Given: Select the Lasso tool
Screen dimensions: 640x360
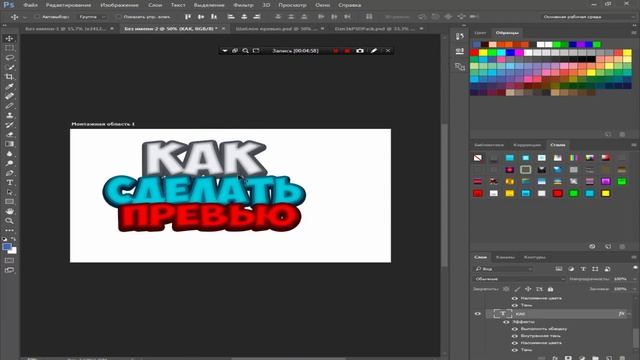Looking at the screenshot, I should [x=9, y=58].
